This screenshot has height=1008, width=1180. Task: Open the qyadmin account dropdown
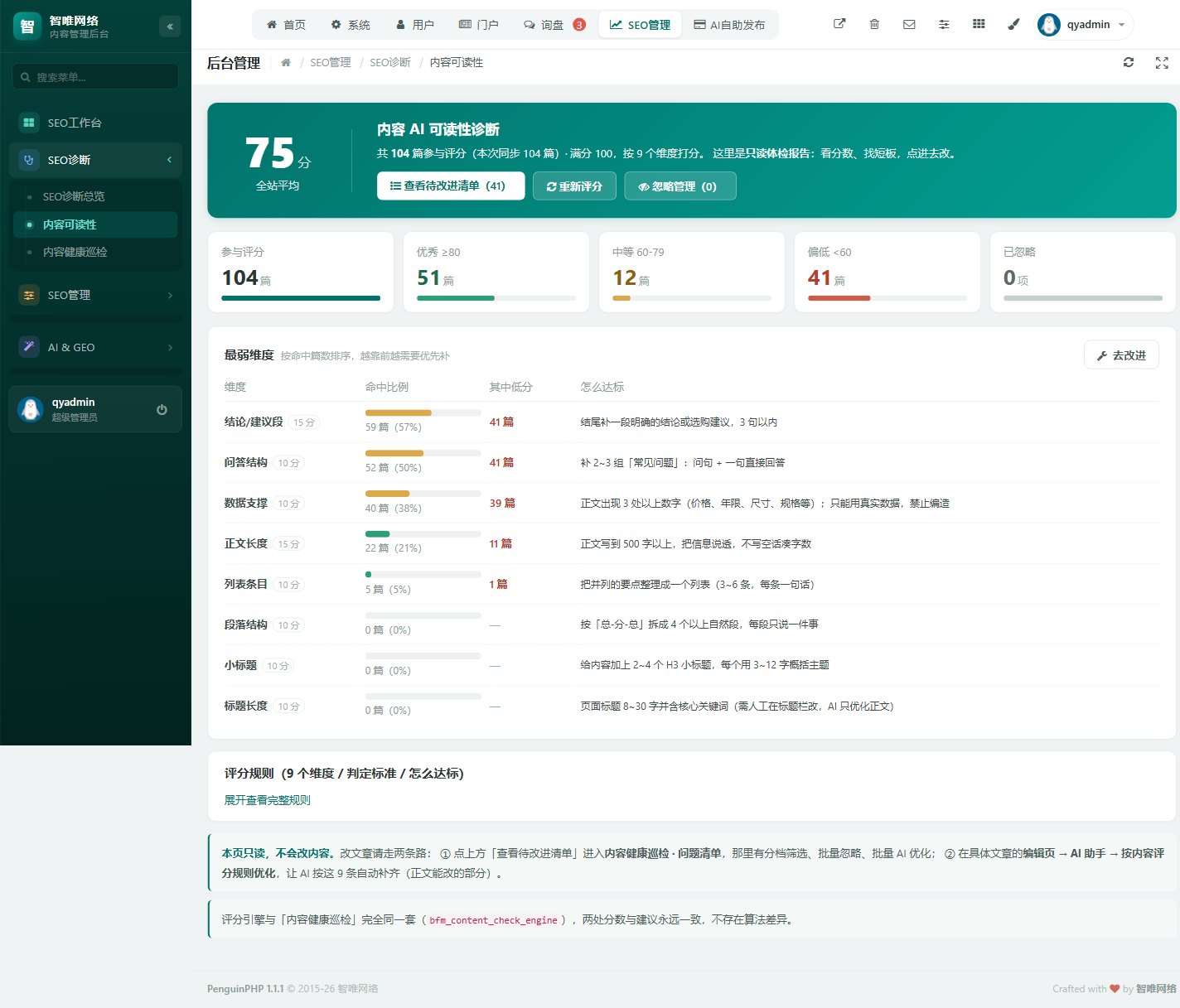point(1084,25)
